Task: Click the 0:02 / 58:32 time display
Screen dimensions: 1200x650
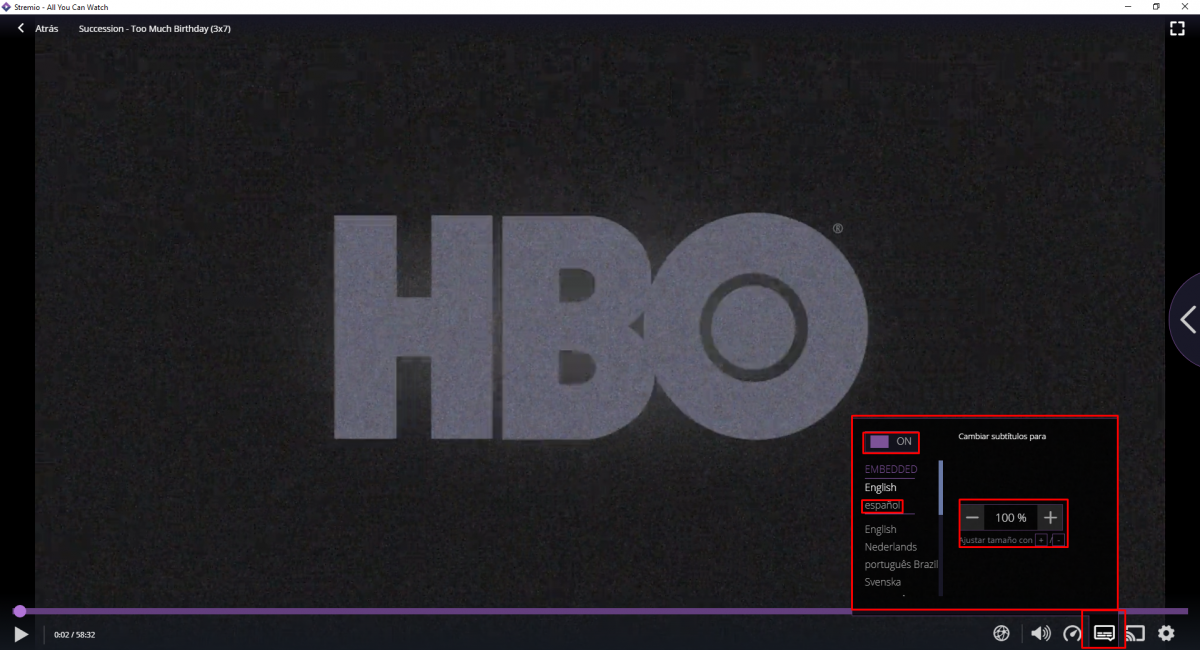Action: pos(75,634)
